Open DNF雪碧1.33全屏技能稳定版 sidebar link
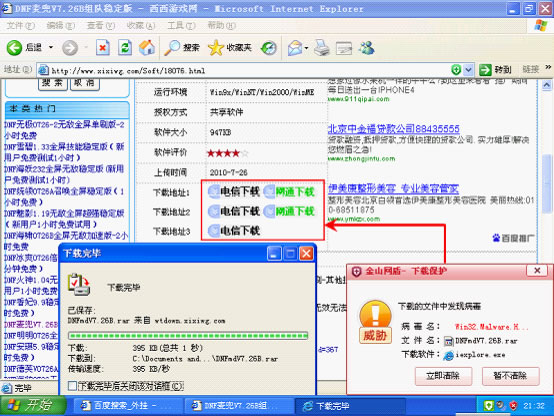 64,152
